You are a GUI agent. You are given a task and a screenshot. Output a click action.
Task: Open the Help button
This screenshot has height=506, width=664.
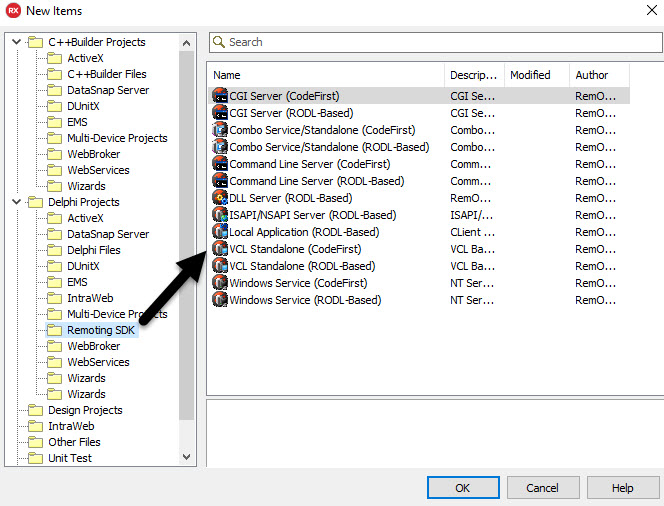tap(622, 488)
